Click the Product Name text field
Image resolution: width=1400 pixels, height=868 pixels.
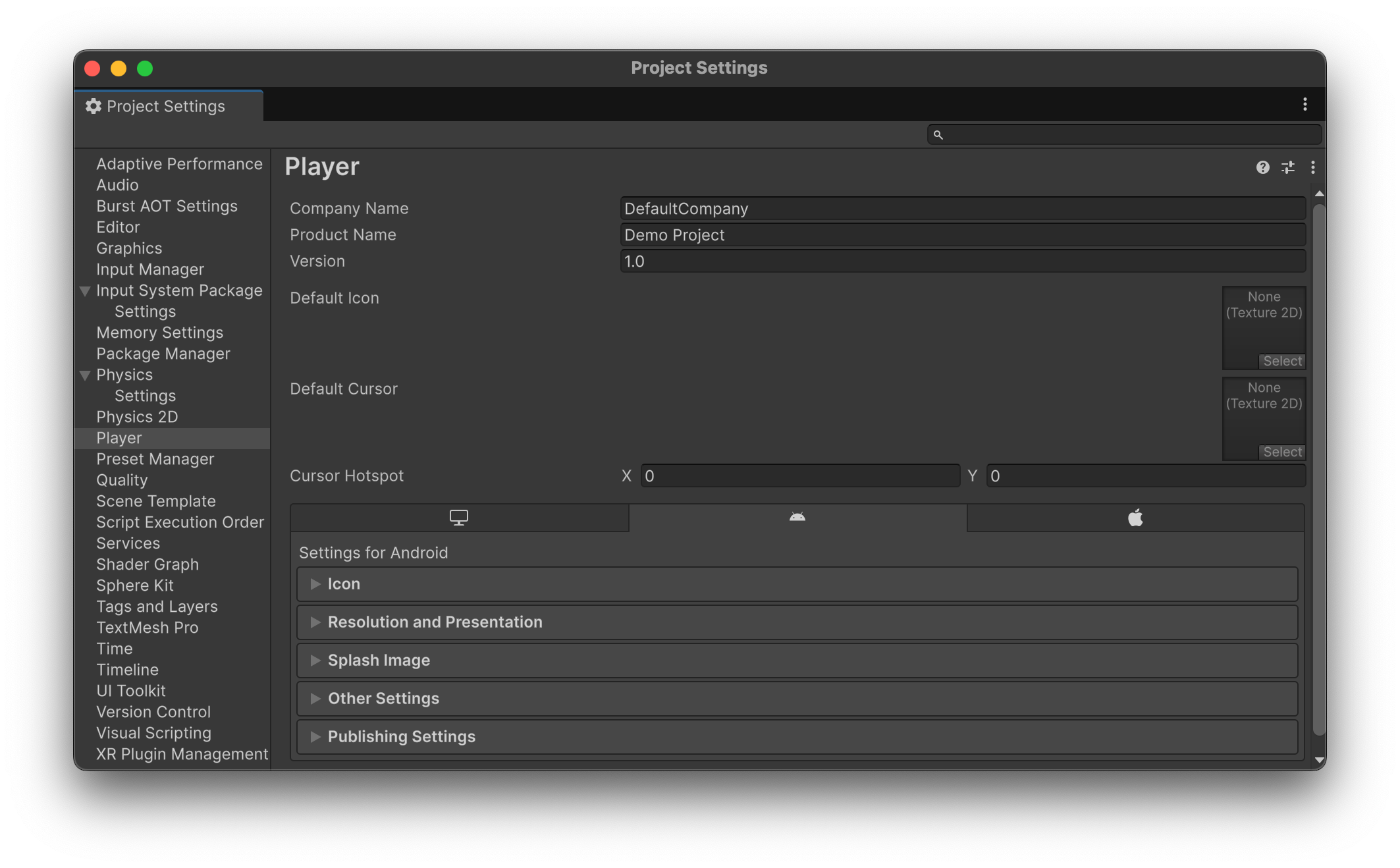(x=962, y=235)
